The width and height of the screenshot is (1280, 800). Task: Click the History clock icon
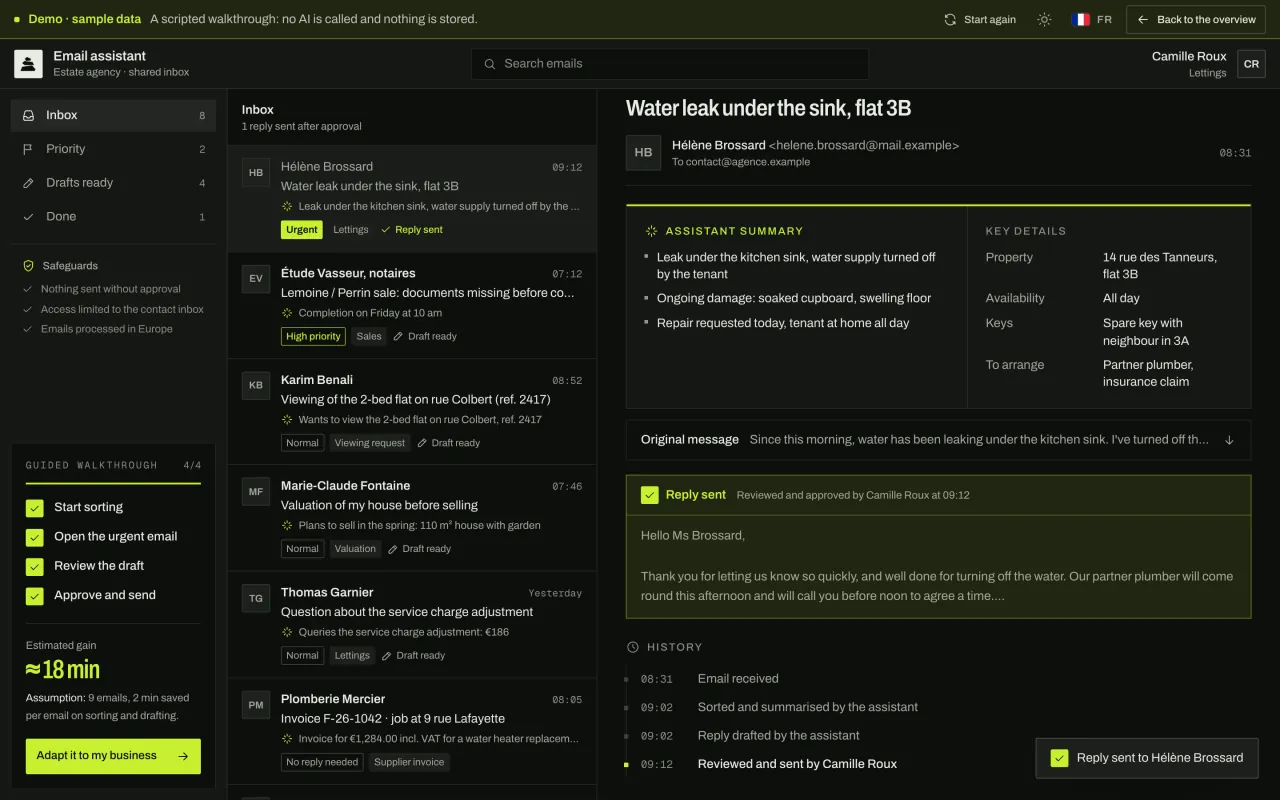click(x=633, y=647)
